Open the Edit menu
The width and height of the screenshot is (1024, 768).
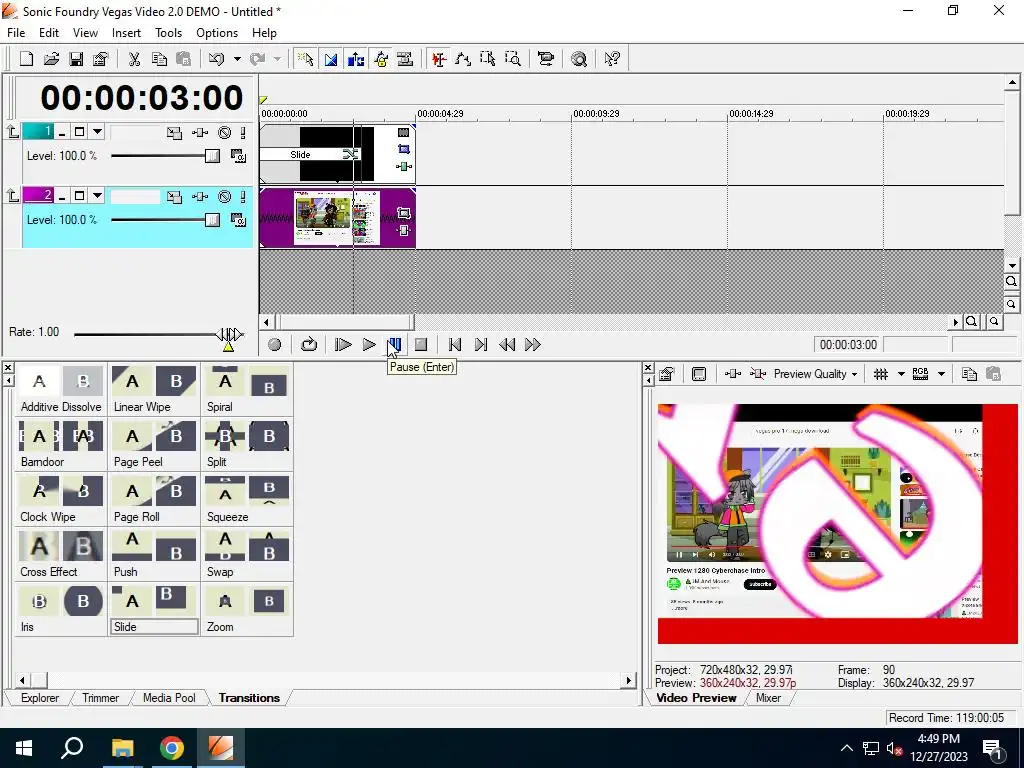(x=49, y=33)
